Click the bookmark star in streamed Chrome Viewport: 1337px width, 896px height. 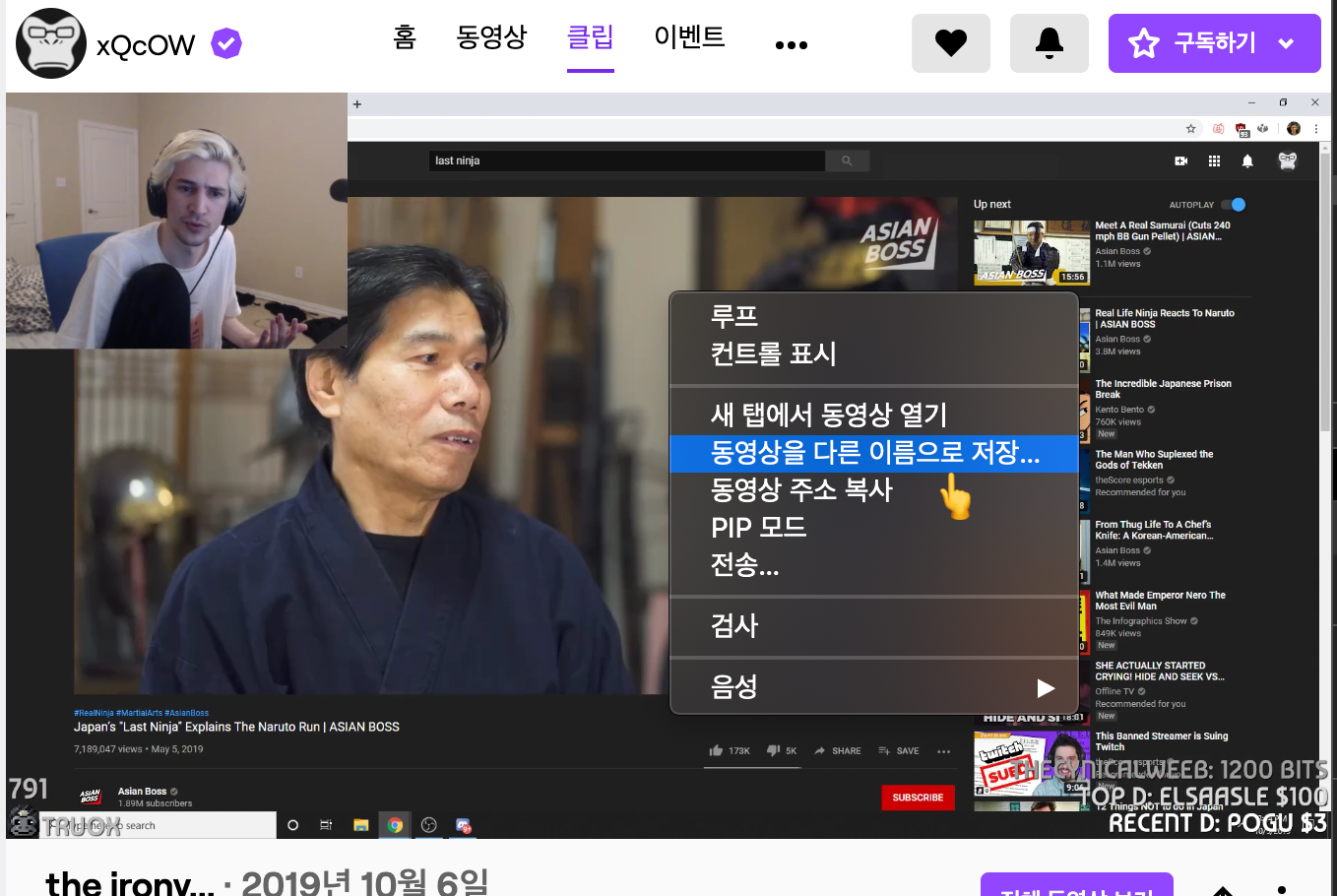point(1190,128)
